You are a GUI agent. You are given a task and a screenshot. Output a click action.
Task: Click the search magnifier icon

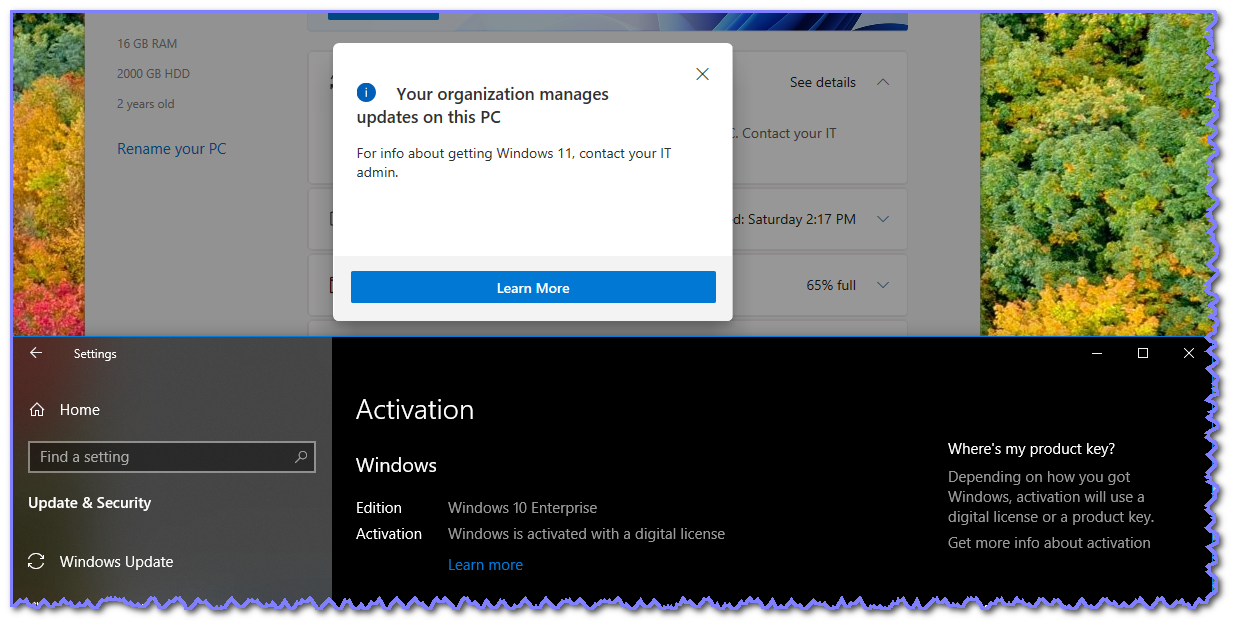(301, 457)
